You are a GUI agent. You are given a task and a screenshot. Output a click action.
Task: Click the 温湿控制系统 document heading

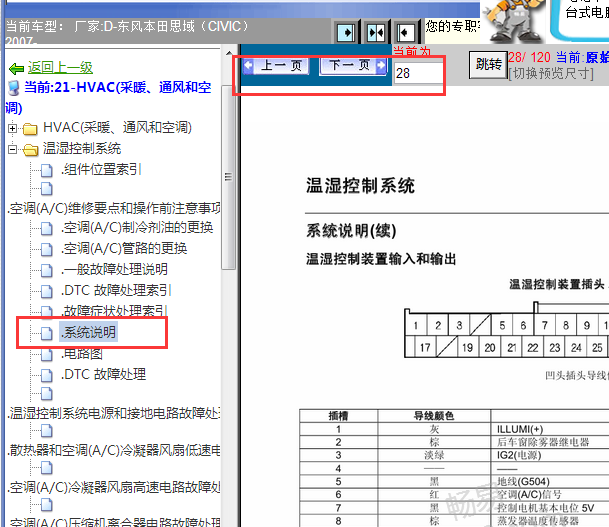pyautogui.click(x=360, y=185)
